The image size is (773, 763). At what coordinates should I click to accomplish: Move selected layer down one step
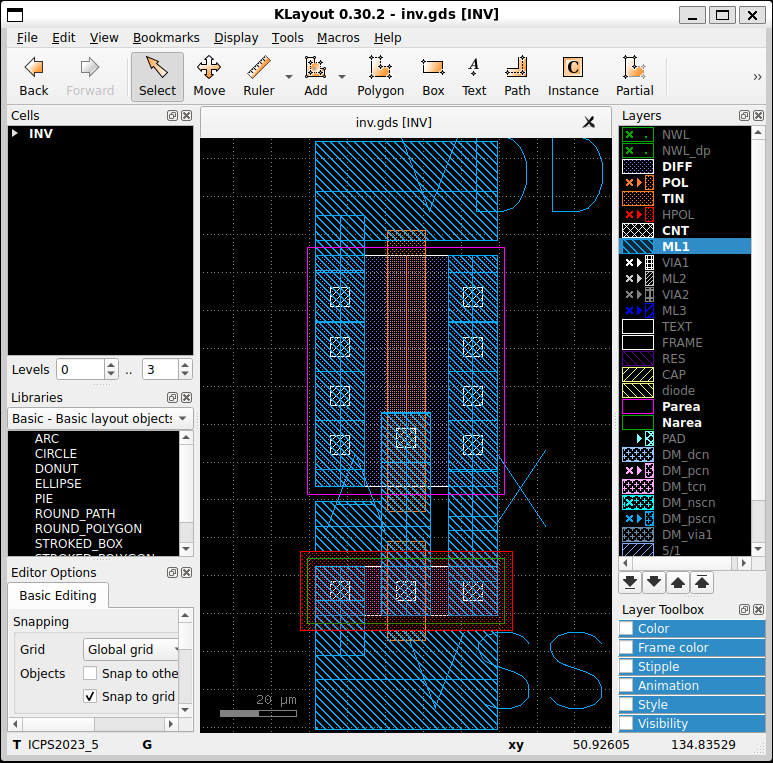654,583
